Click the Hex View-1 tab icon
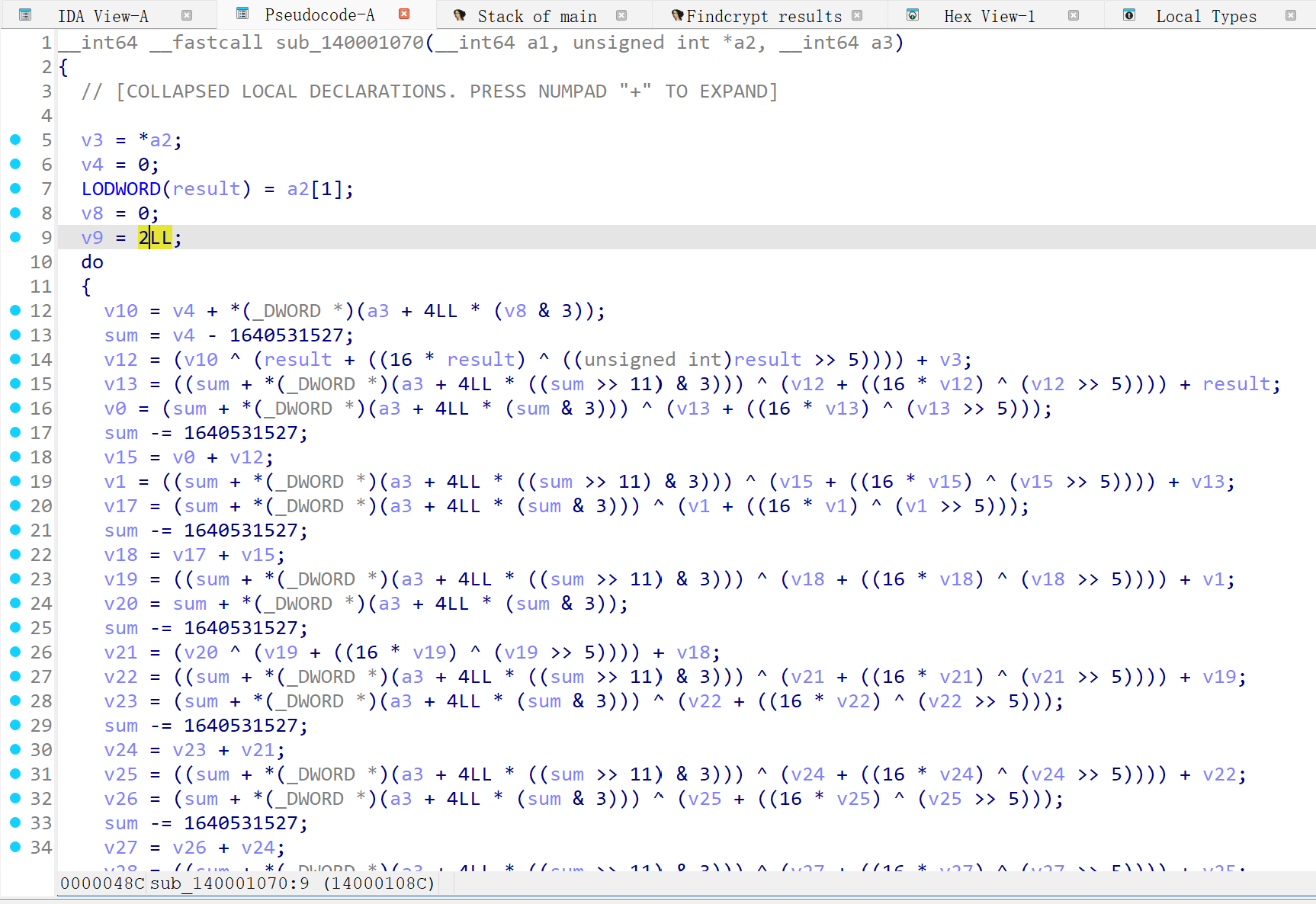 pyautogui.click(x=913, y=15)
